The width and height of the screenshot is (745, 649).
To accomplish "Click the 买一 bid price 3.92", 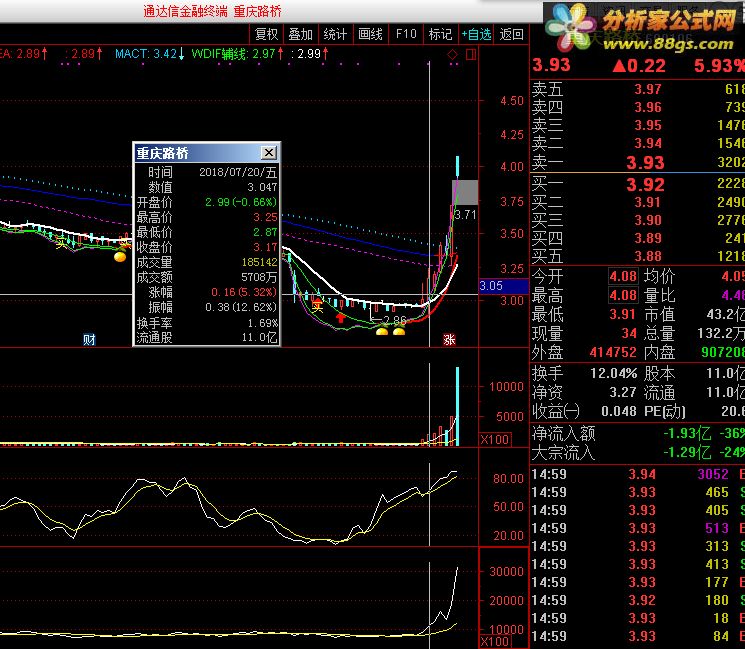I will tap(645, 184).
